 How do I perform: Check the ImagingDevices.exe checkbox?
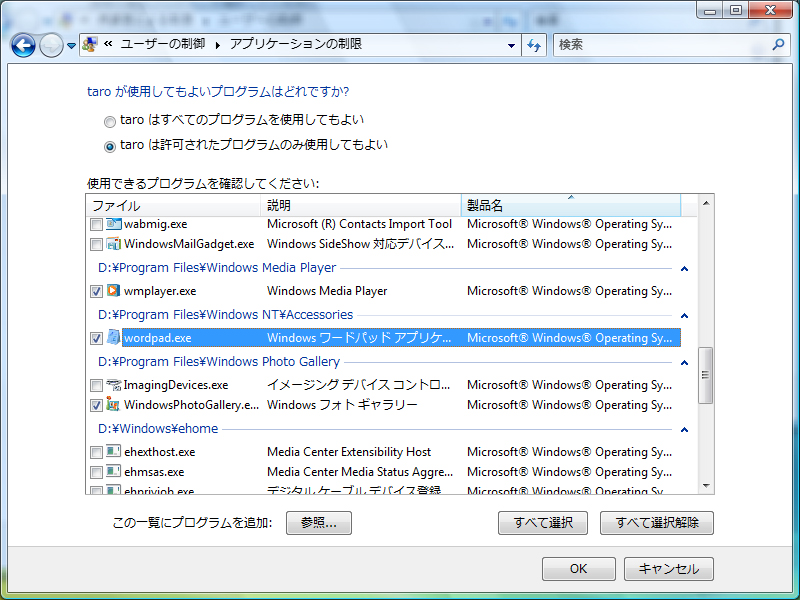tap(96, 385)
